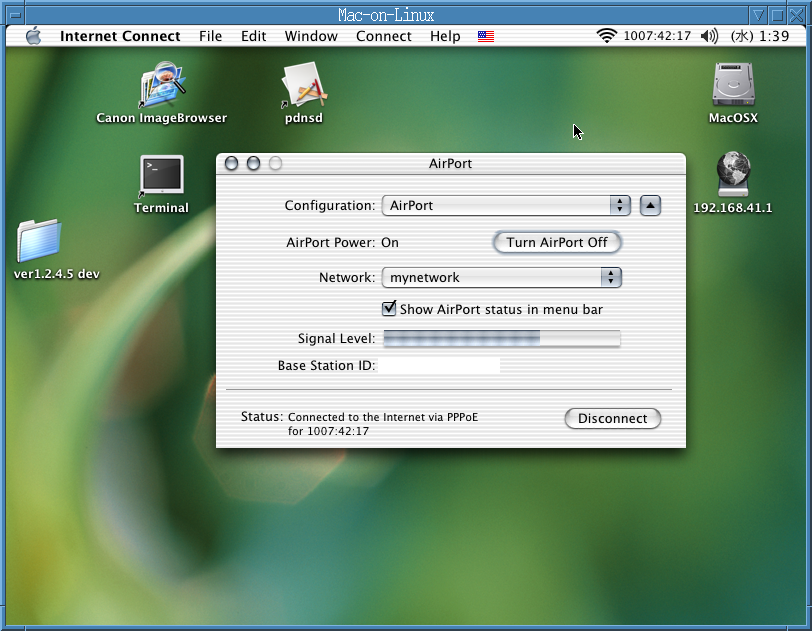Click the Disconnect button
Screen dimensions: 812x631
(x=613, y=419)
